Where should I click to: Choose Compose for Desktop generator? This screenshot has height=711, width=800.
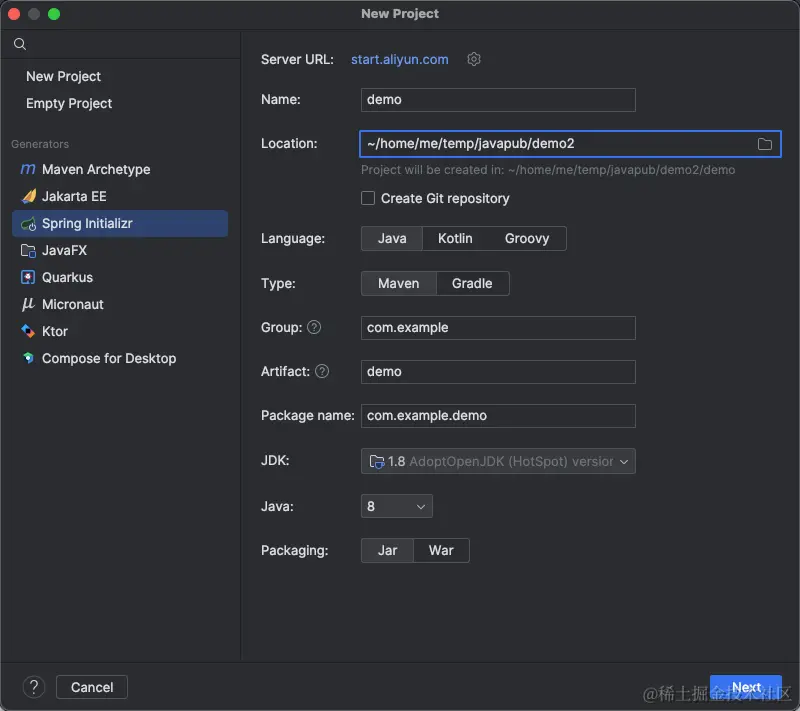coord(120,359)
